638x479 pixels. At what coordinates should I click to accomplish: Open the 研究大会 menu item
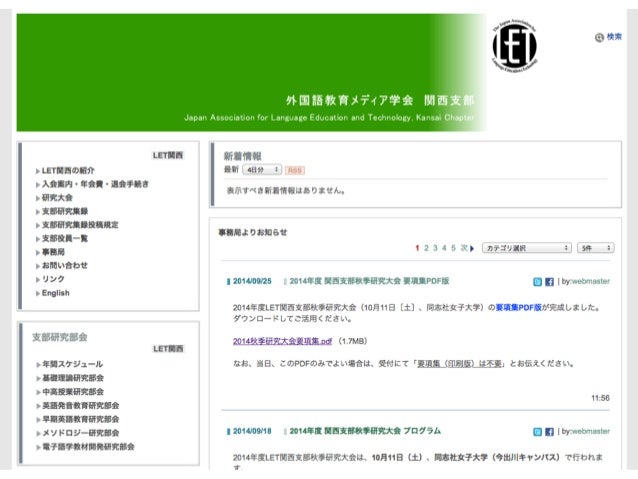click(57, 198)
